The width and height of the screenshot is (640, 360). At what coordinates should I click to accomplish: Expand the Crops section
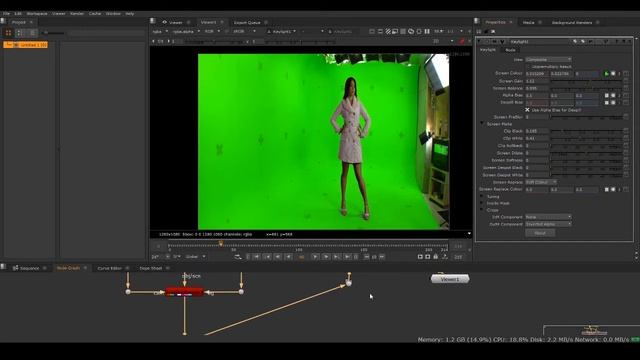482,210
